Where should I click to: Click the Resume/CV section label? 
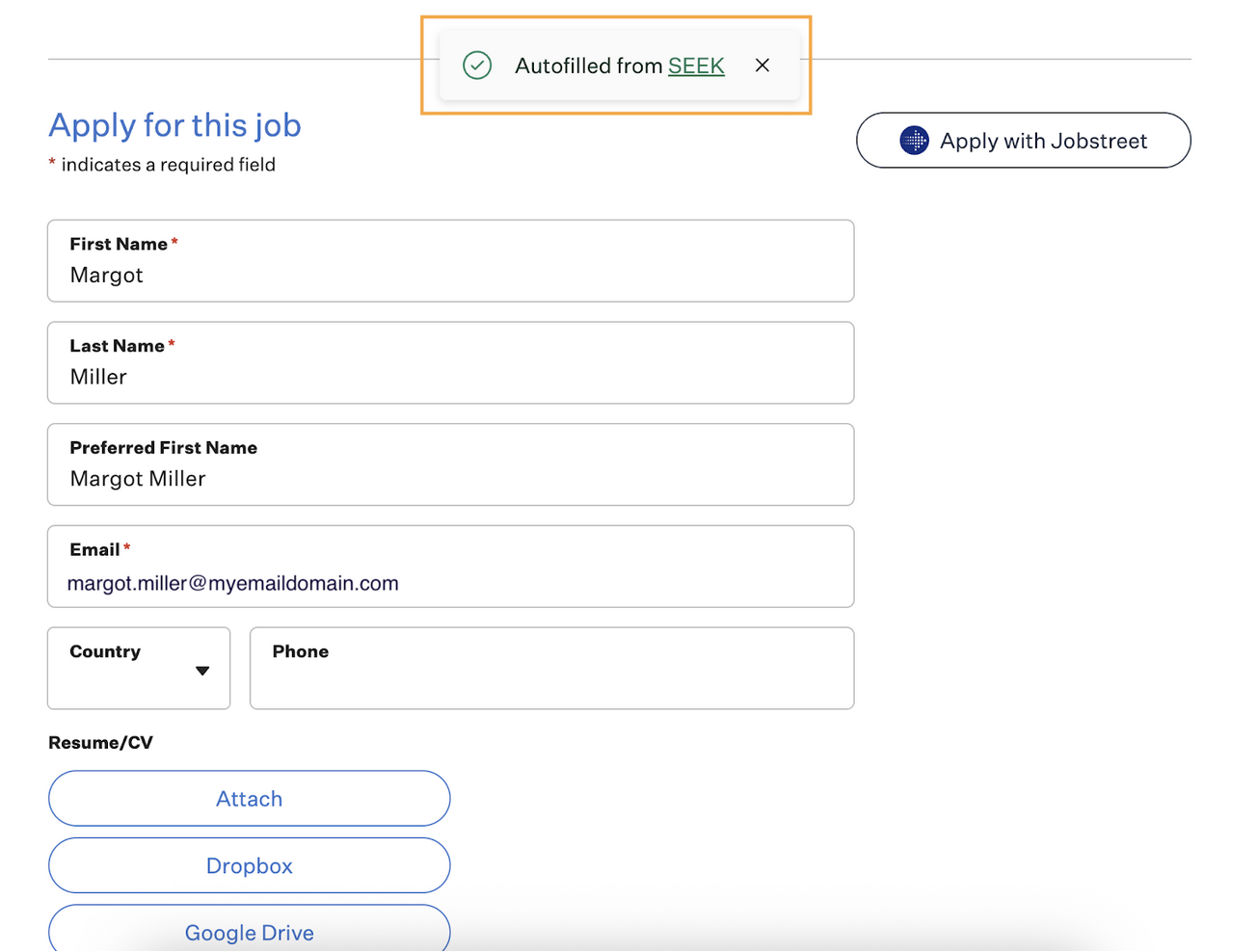pos(100,743)
